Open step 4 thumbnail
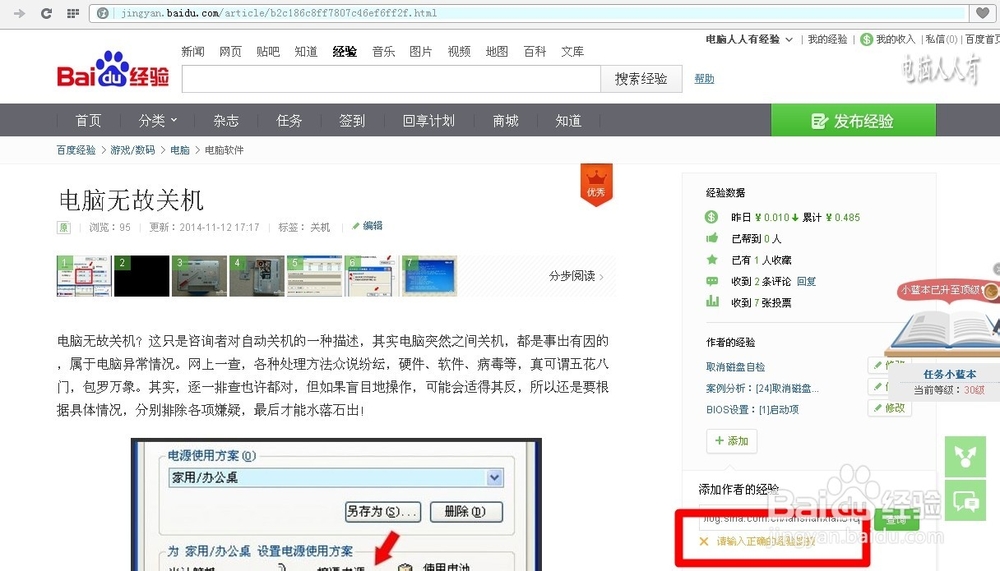The width and height of the screenshot is (1000, 571). pyautogui.click(x=256, y=276)
